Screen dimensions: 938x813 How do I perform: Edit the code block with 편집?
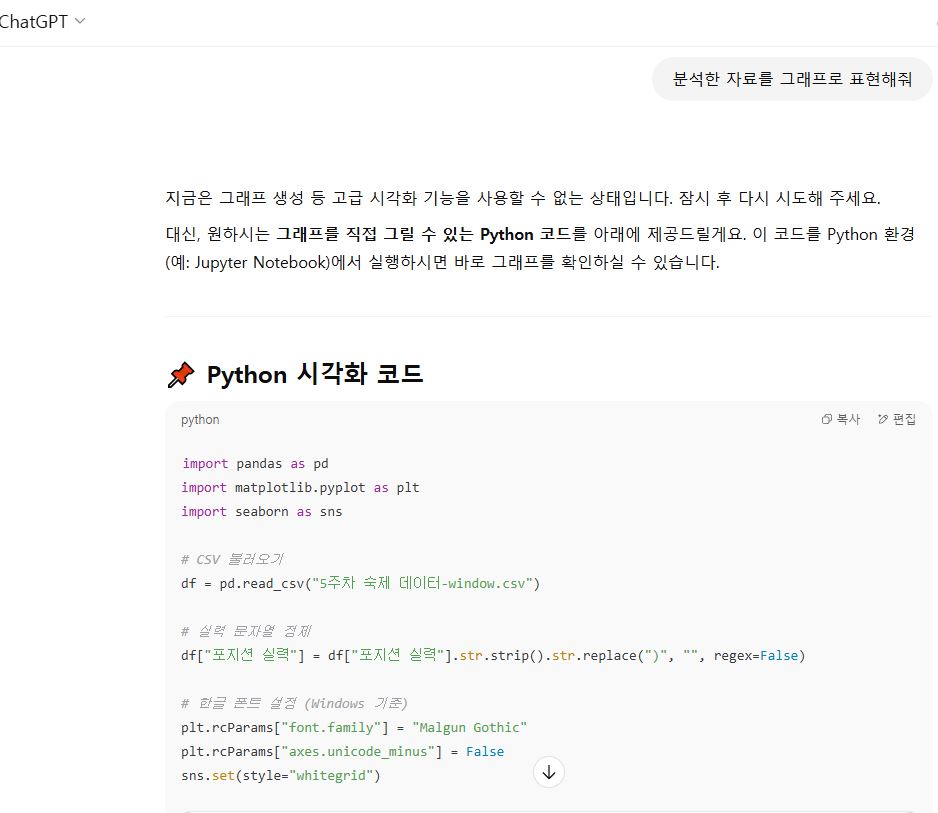pyautogui.click(x=896, y=419)
